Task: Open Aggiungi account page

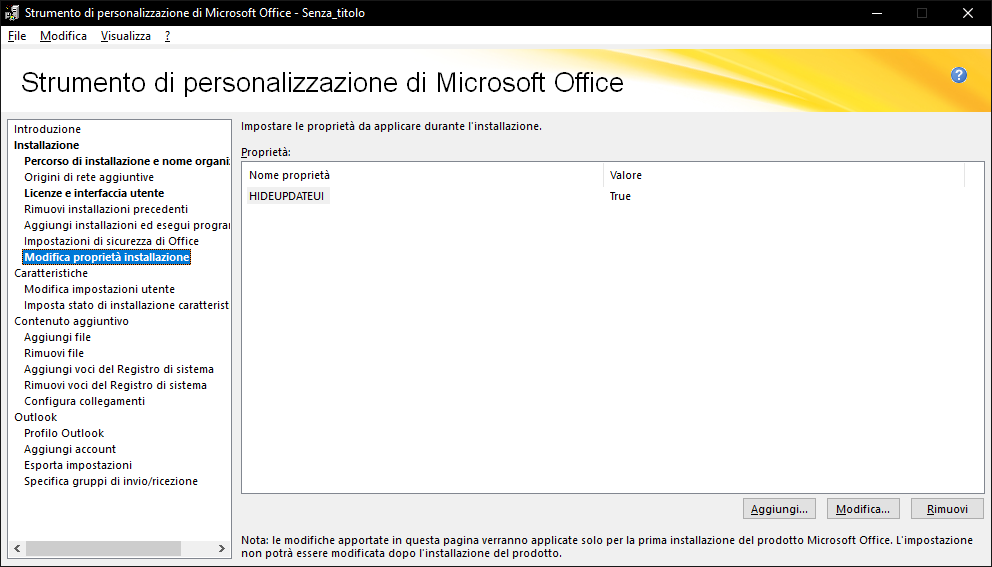Action: pos(70,449)
